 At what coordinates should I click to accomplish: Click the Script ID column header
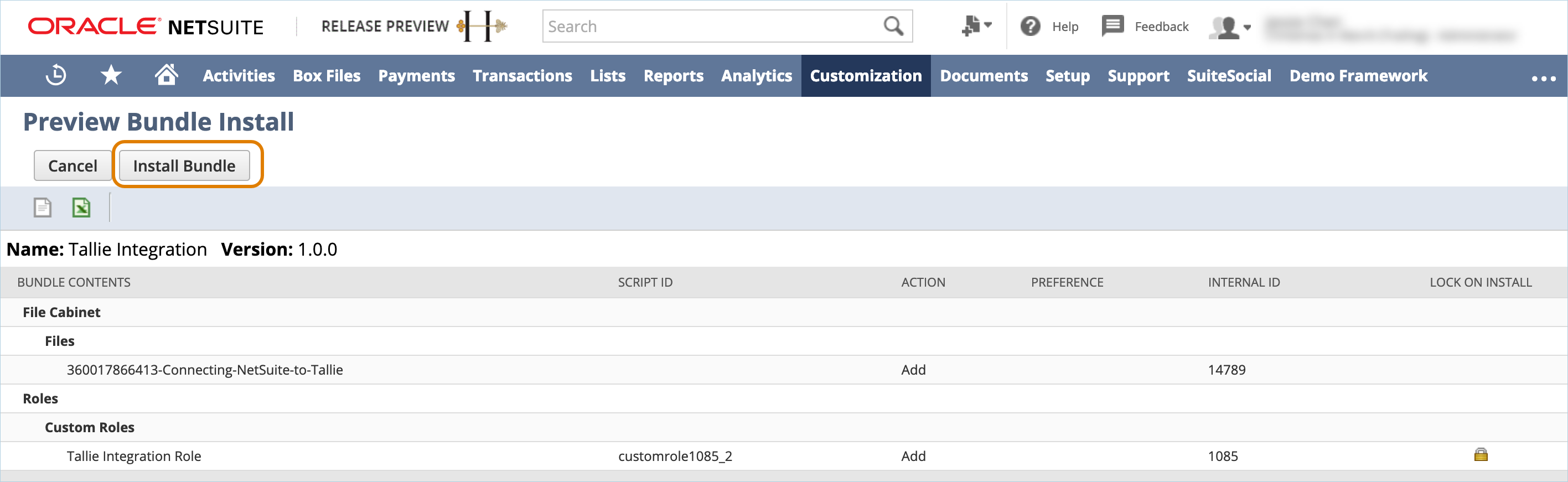(x=645, y=282)
